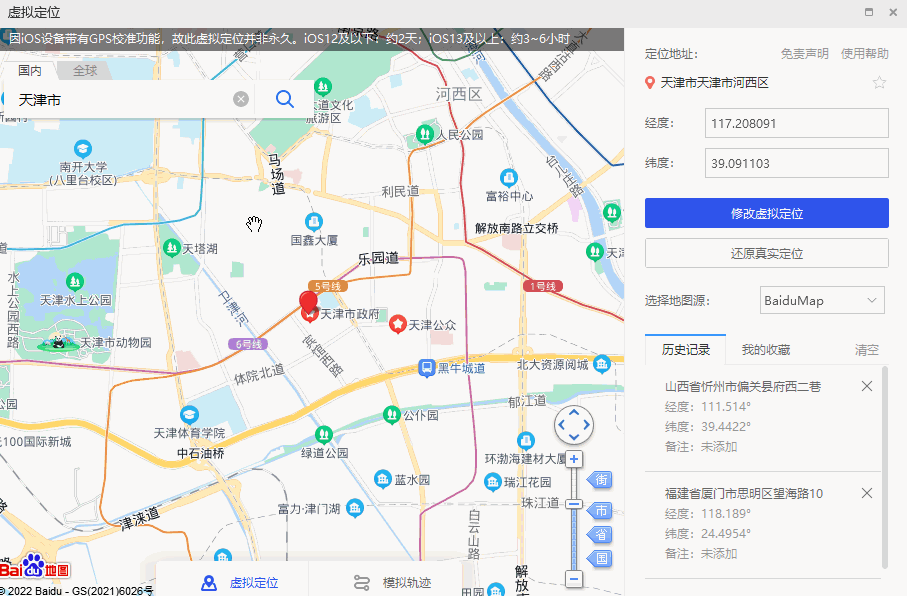This screenshot has height=596, width=907.
Task: Set zoom level to 街 (street)
Action: [600, 480]
